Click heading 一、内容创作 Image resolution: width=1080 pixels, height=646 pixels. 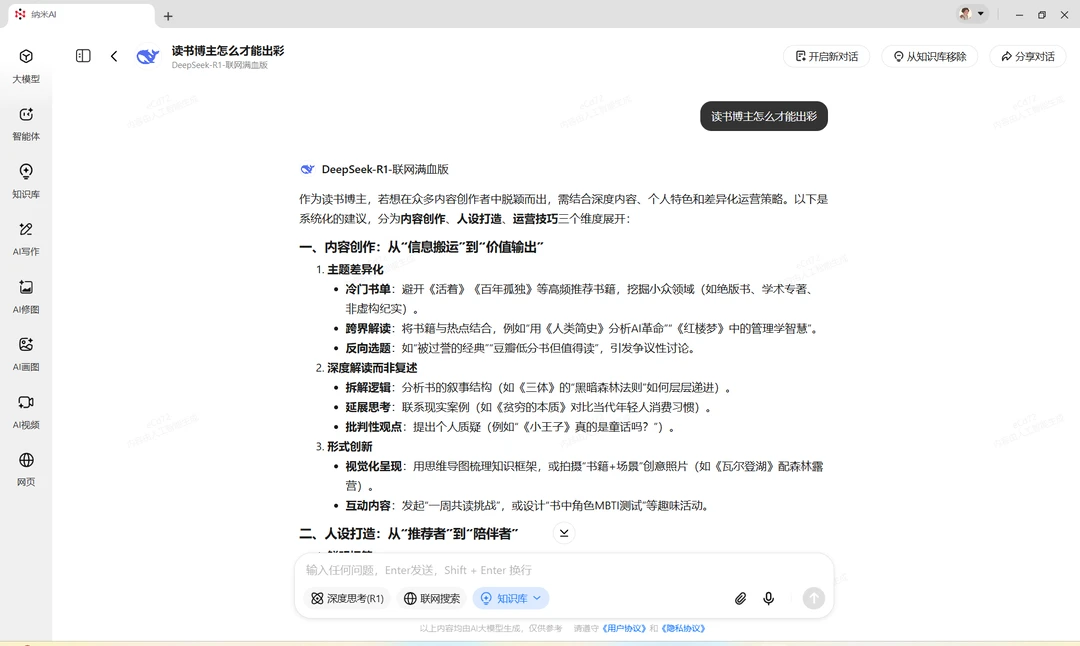click(421, 247)
